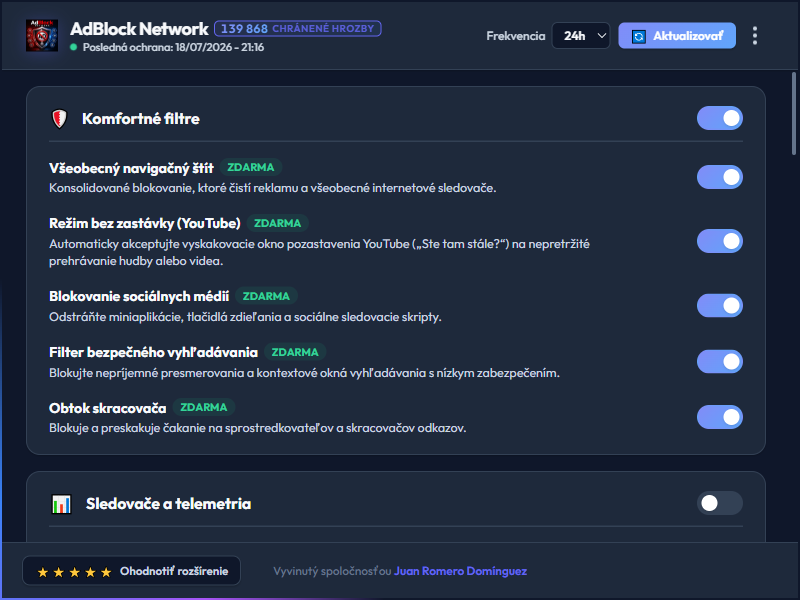
Task: Open the three-dot more options menu
Action: pos(755,36)
